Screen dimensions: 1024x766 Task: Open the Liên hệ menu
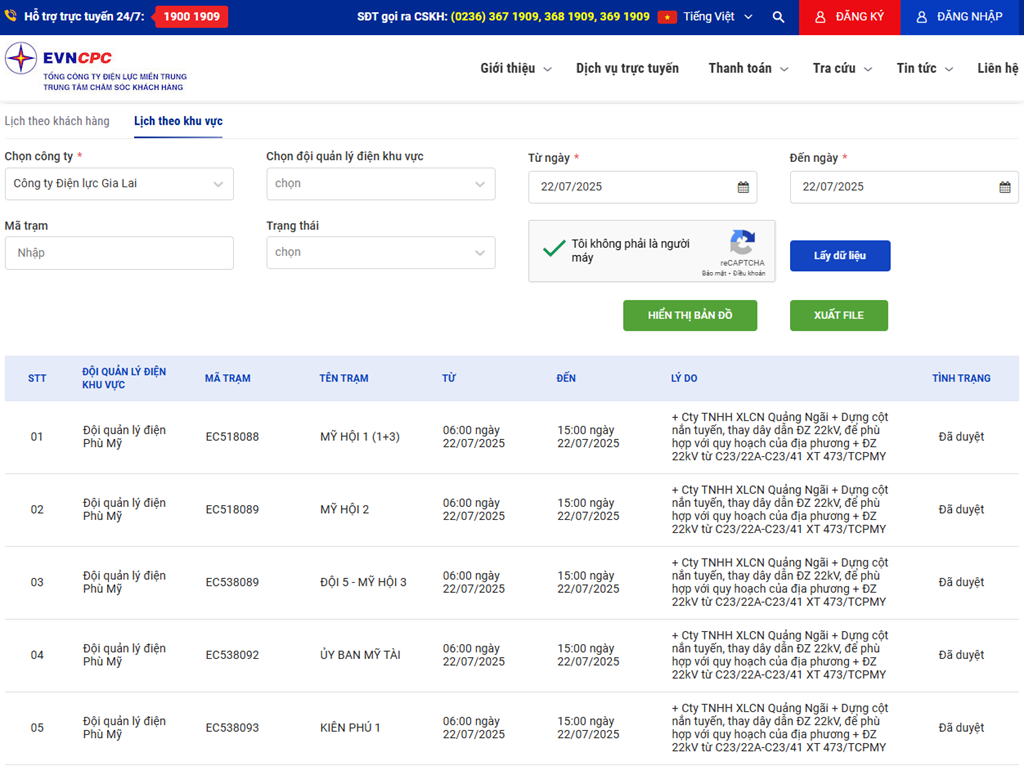[x=997, y=69]
